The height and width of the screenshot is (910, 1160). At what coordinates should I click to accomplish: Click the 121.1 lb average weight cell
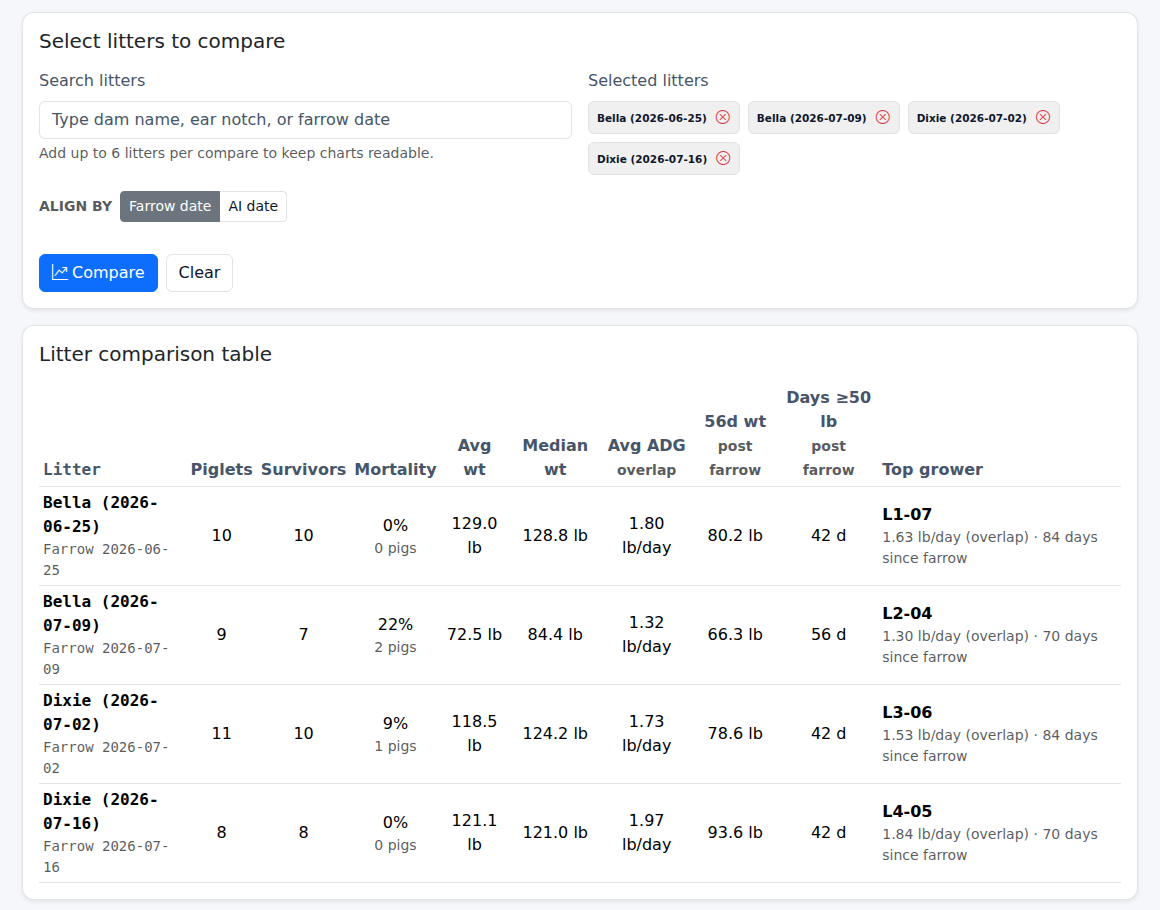point(474,833)
